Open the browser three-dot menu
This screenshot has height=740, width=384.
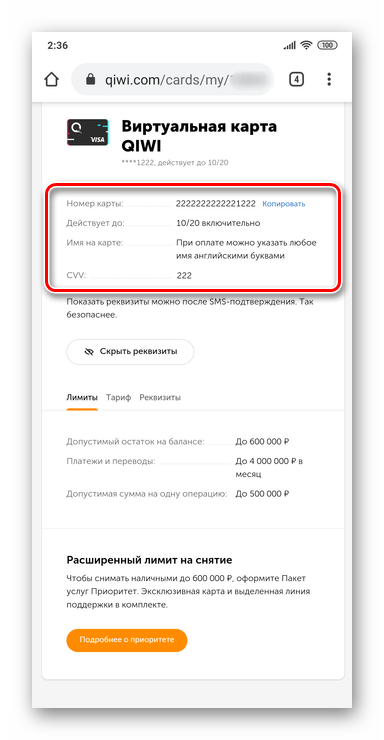(x=329, y=79)
